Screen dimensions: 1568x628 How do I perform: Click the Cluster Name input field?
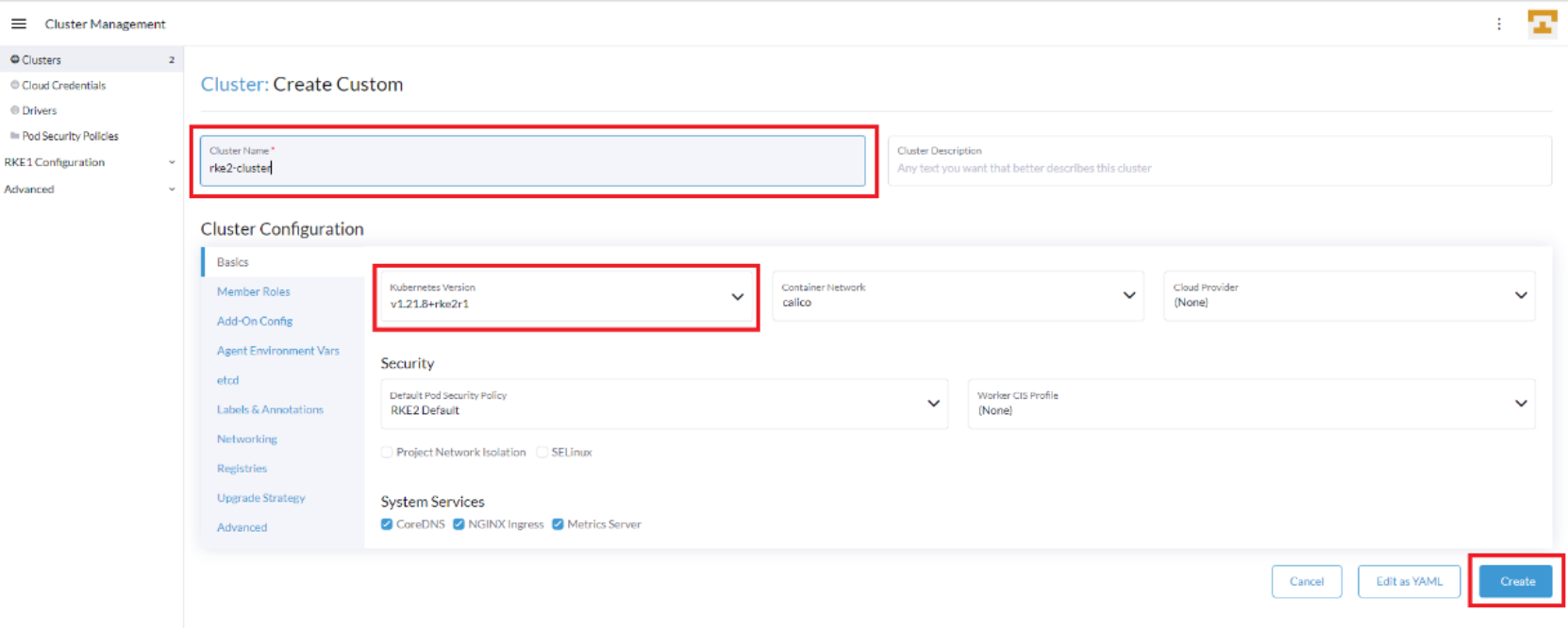point(532,161)
